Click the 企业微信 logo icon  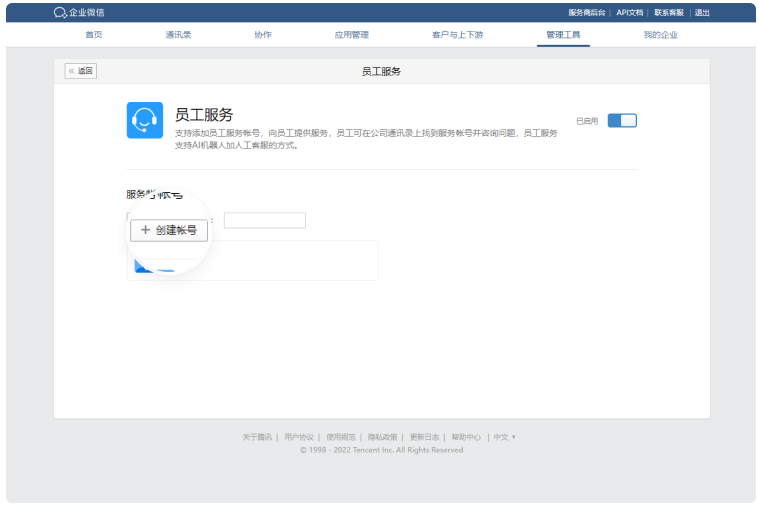pyautogui.click(x=60, y=13)
